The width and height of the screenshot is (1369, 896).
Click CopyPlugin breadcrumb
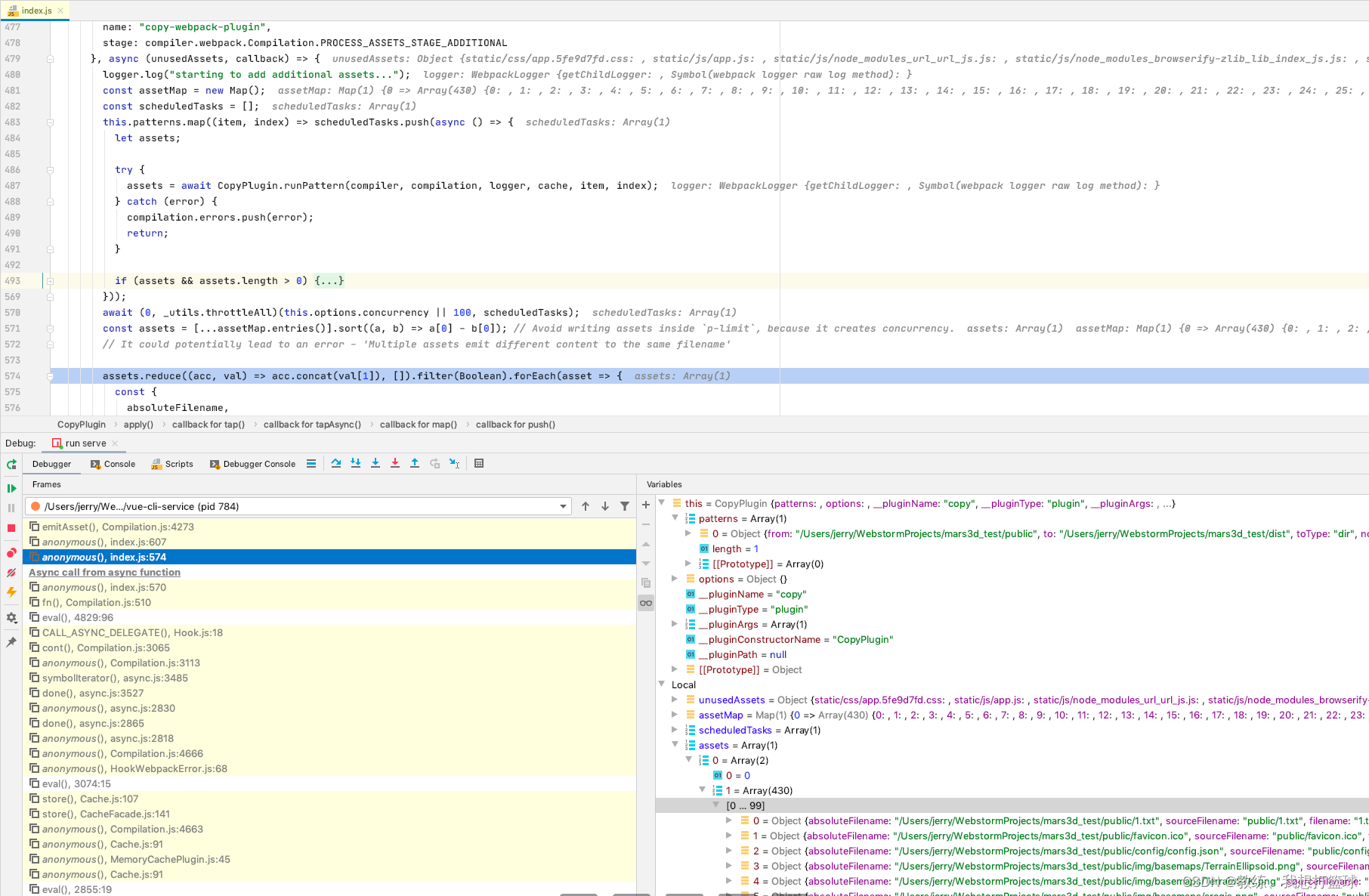tap(82, 425)
